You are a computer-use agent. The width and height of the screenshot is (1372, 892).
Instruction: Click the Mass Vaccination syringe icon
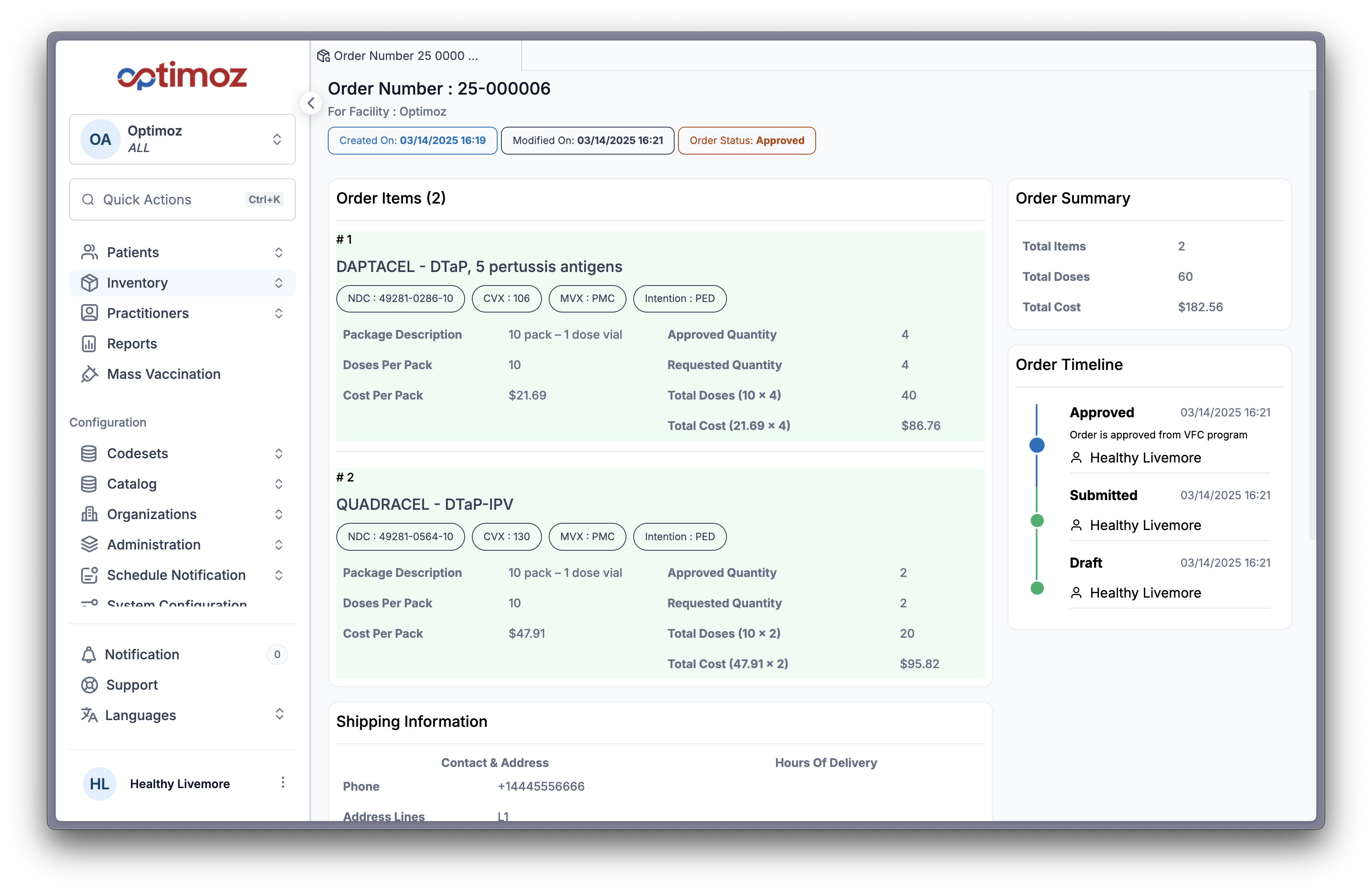tap(90, 374)
